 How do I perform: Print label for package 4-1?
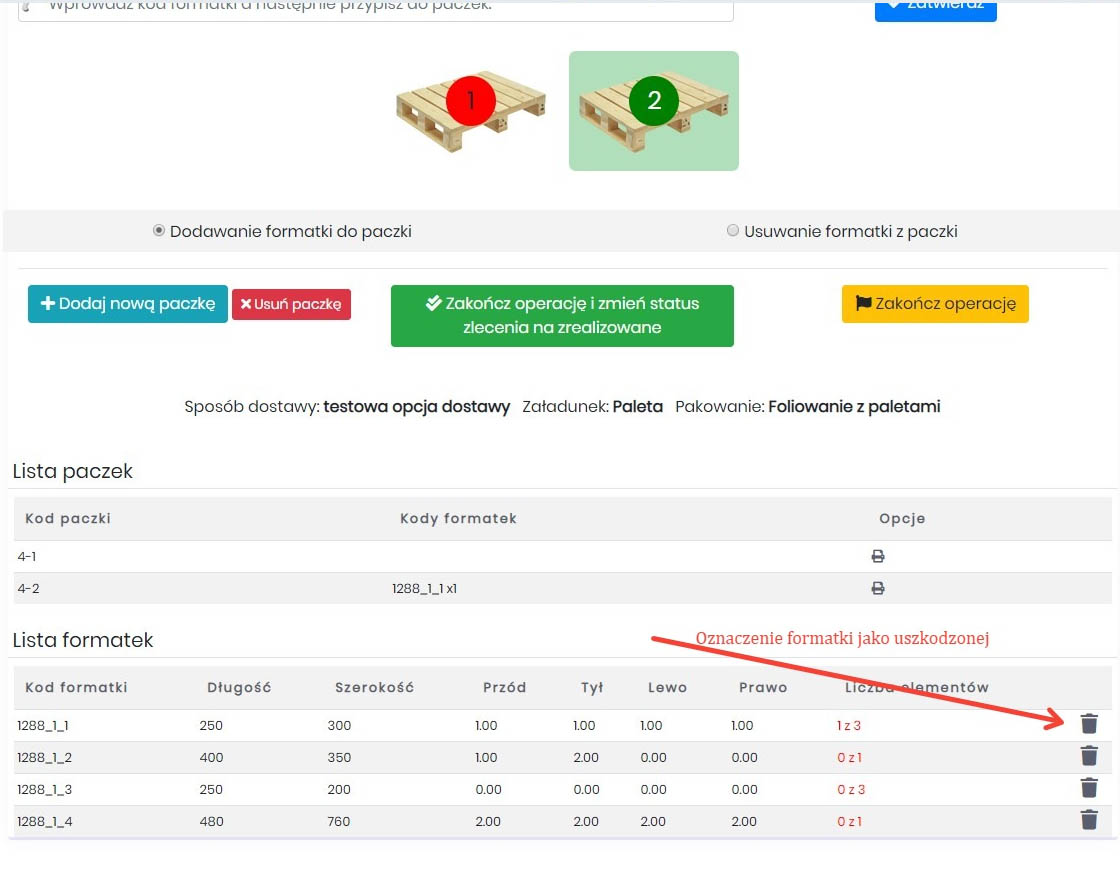click(878, 556)
